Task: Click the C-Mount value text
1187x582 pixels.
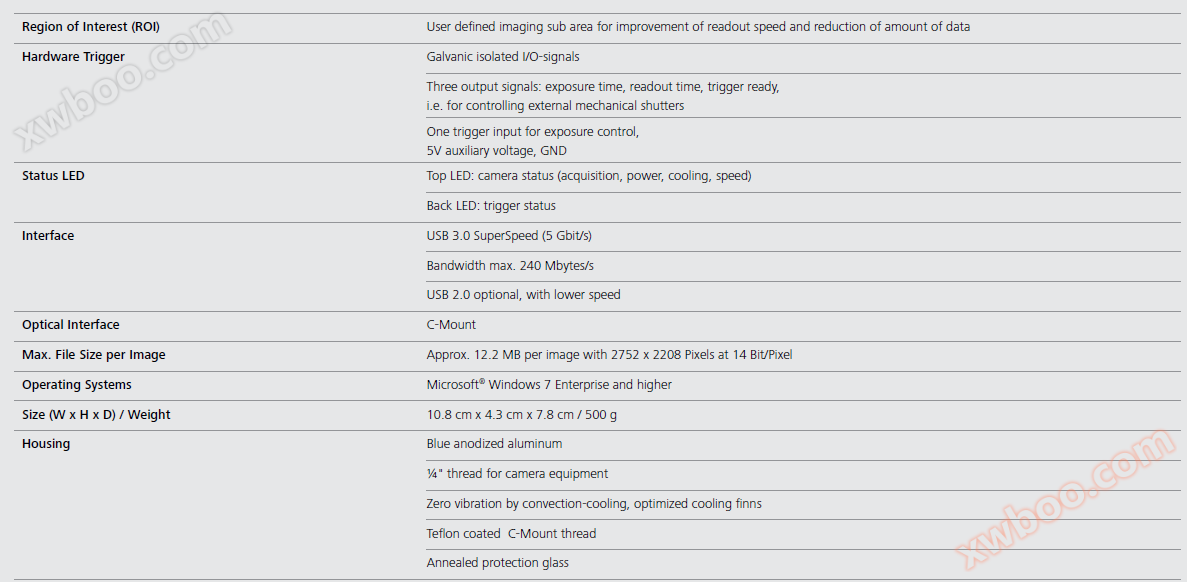Action: tap(451, 325)
